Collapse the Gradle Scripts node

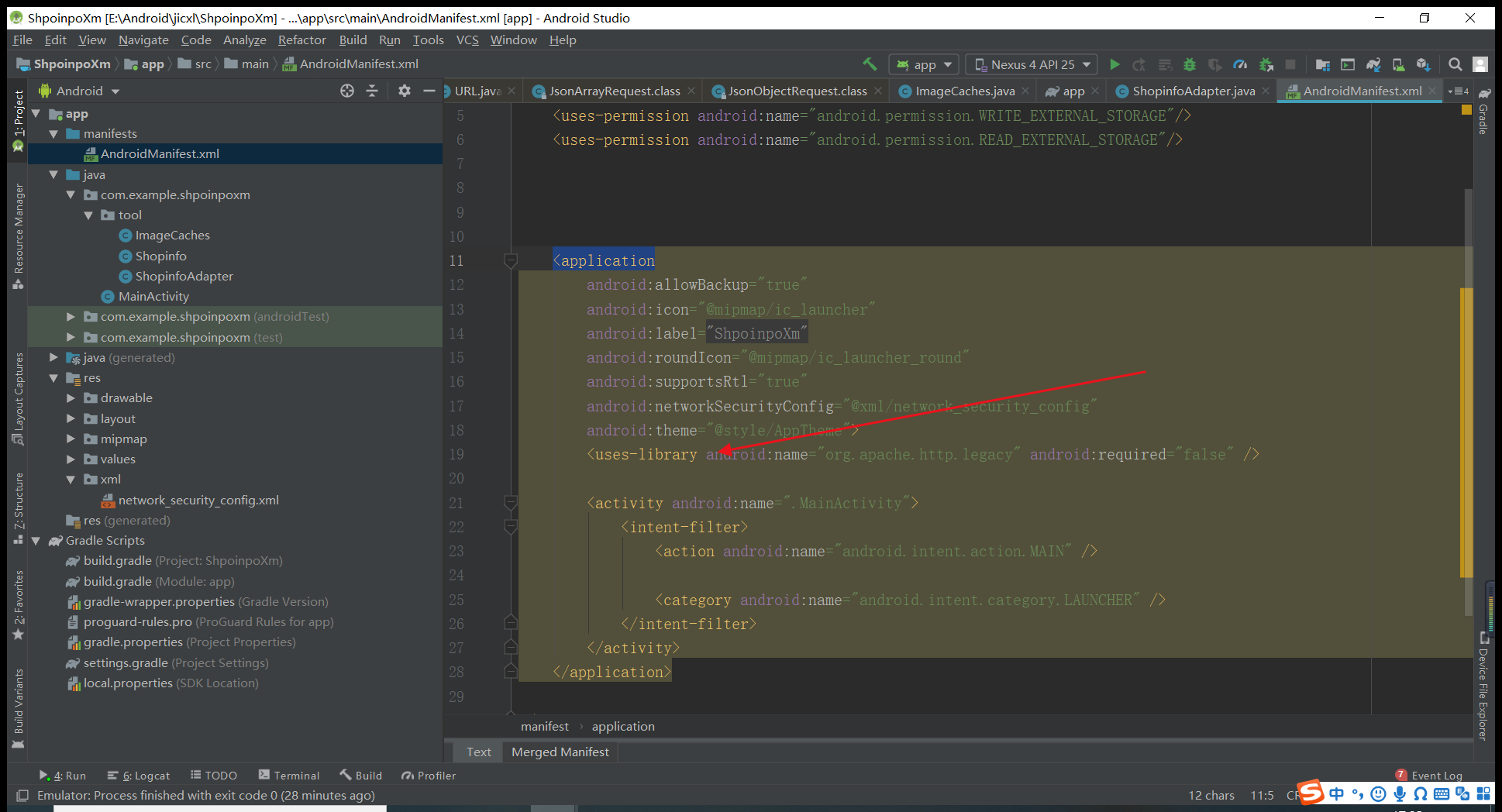coord(36,541)
